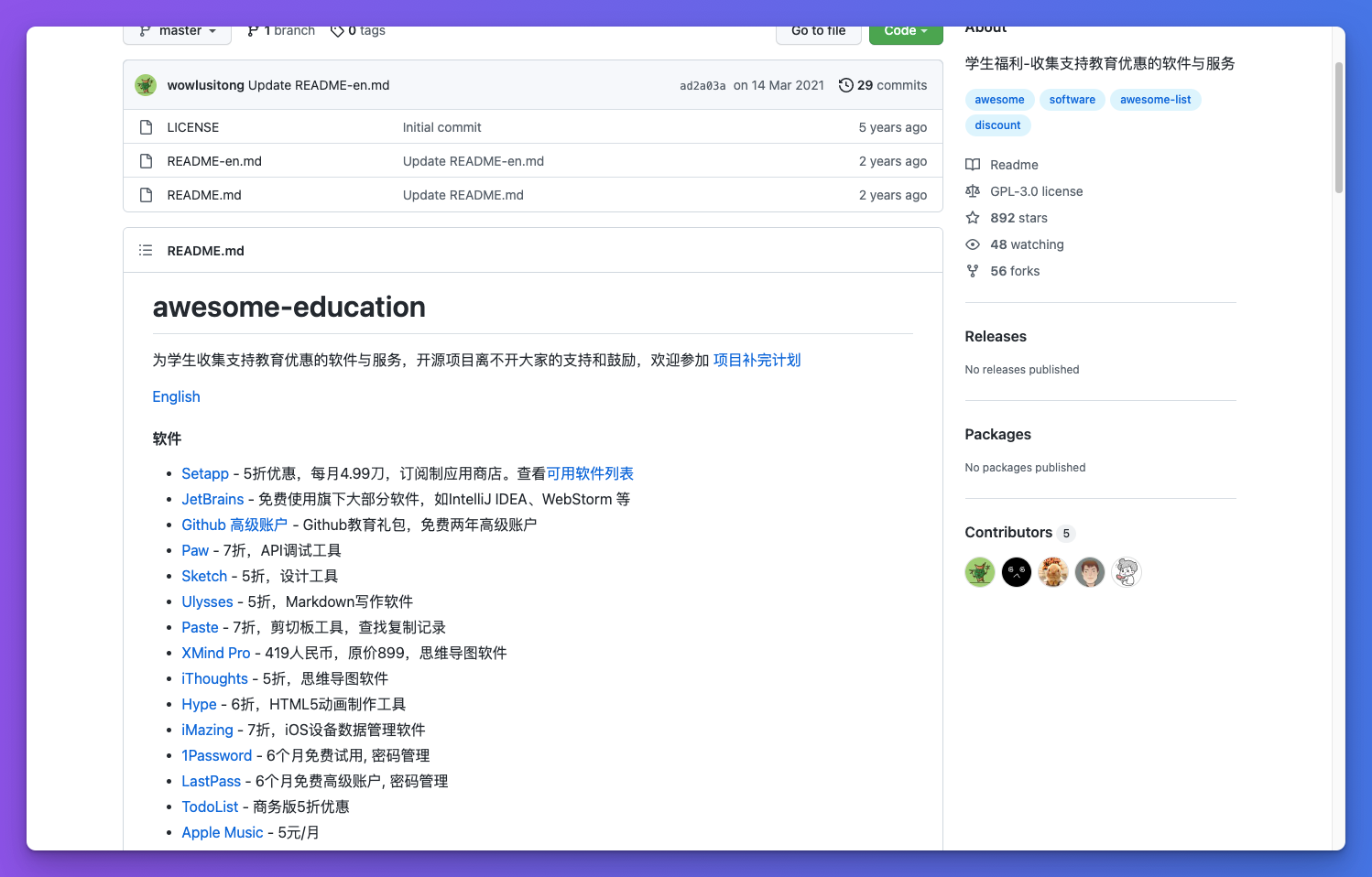Click the file icon beside README-en.md

click(146, 161)
